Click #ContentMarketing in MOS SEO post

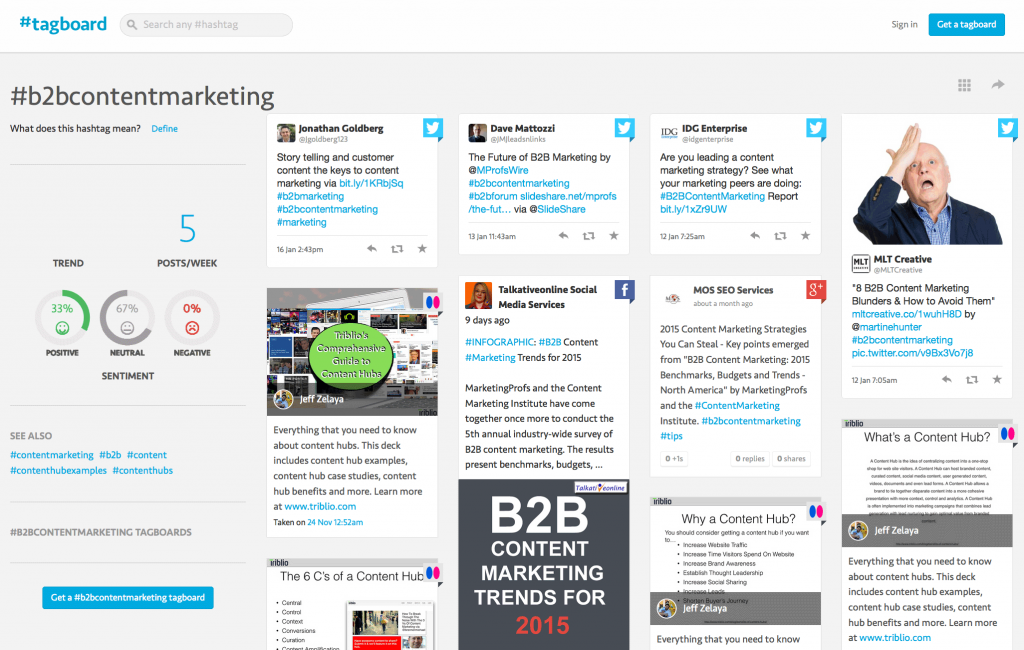(x=737, y=406)
